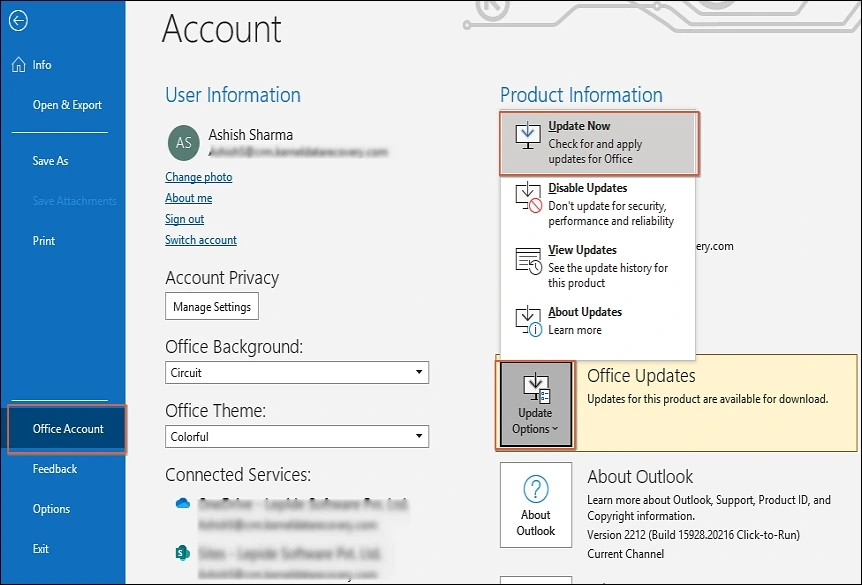
Task: Click the Version 2212 build text
Action: (x=693, y=534)
